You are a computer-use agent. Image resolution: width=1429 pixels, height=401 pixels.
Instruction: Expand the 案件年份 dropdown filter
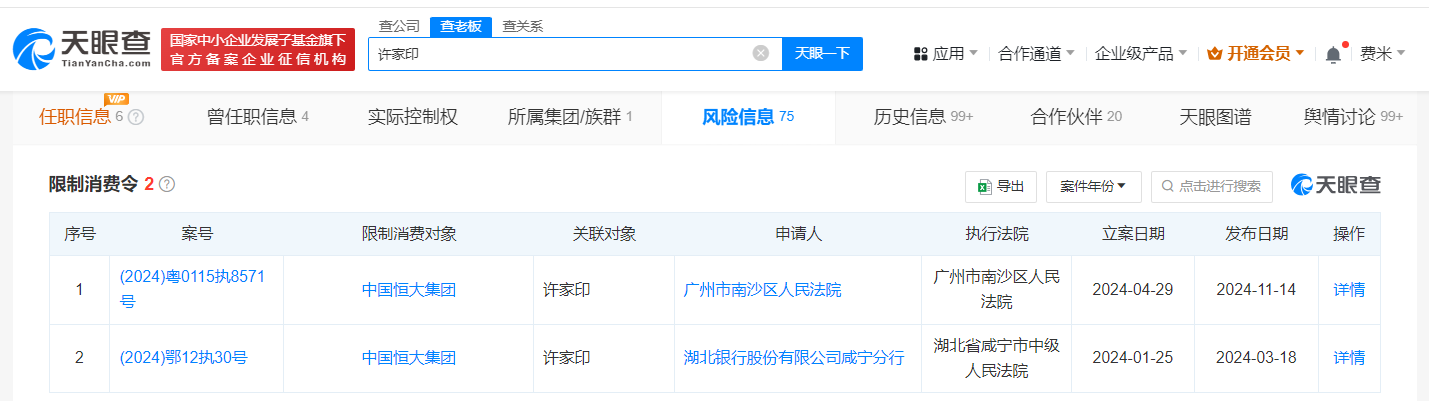[x=1093, y=186]
